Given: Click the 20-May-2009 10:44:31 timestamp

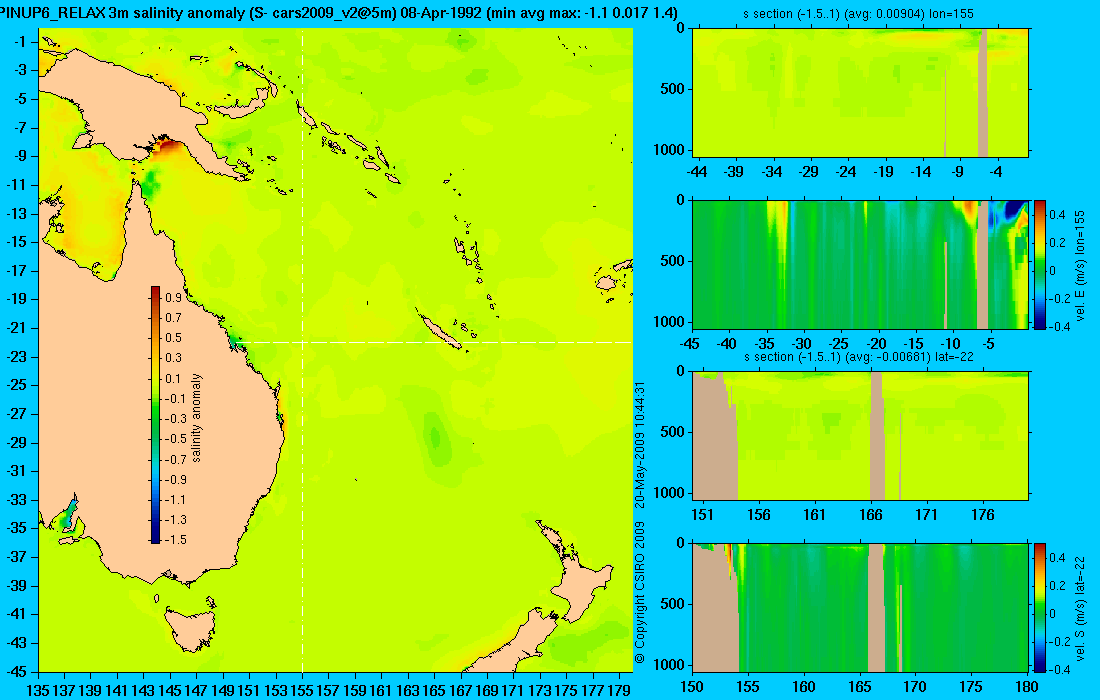Looking at the screenshot, I should coord(639,444).
